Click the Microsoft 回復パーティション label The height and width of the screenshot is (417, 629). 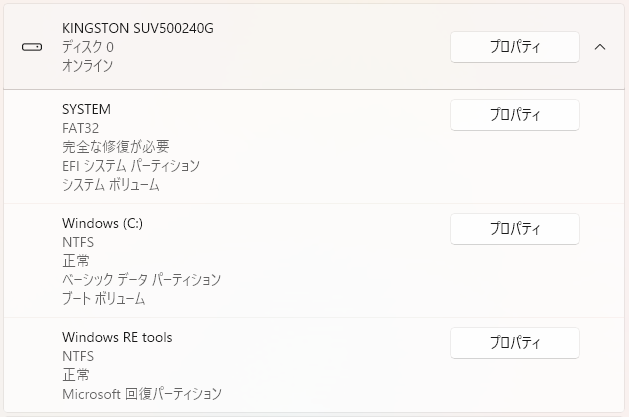tap(141, 394)
